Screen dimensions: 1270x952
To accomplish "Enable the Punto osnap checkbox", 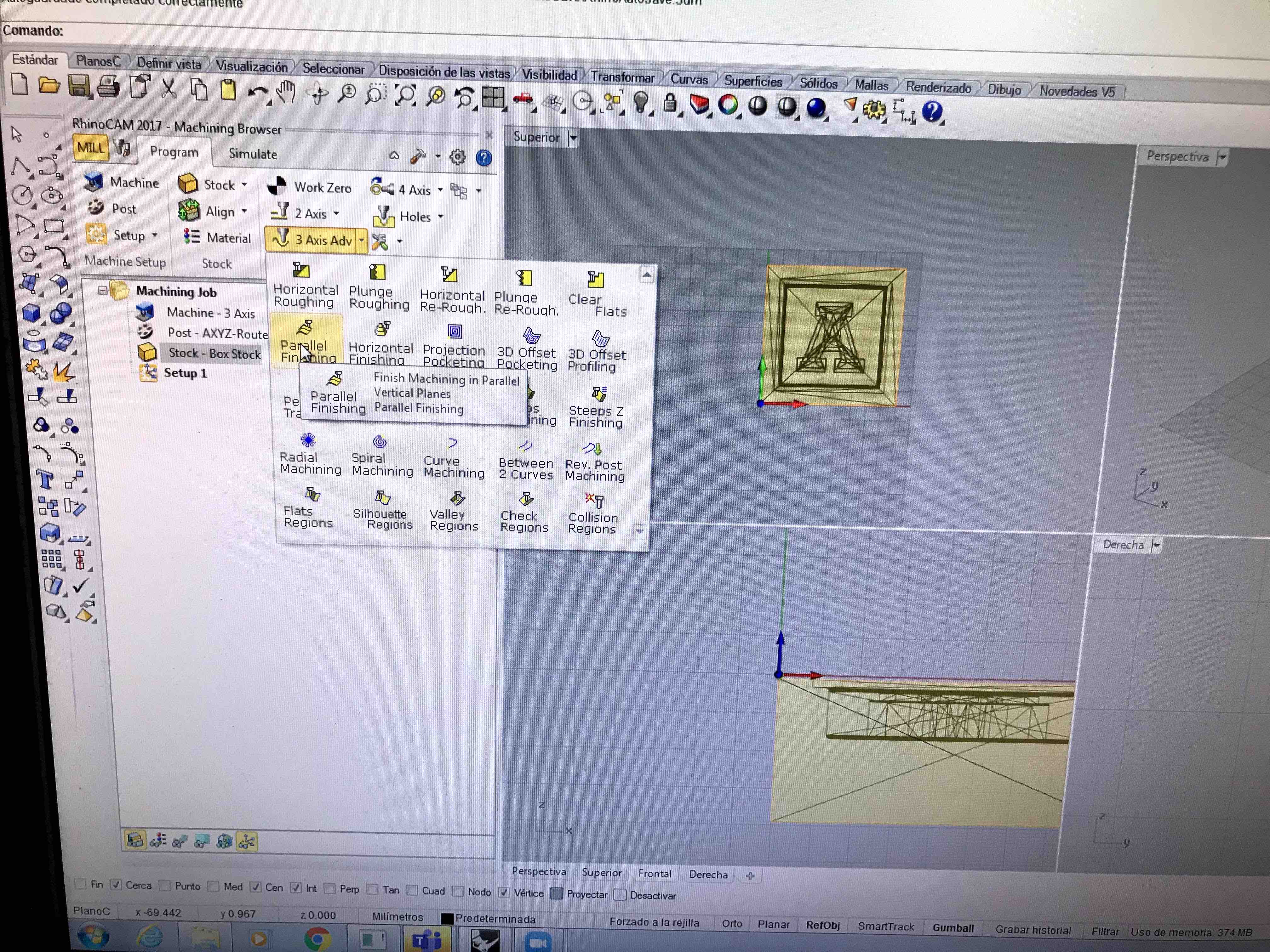I will click(x=165, y=886).
